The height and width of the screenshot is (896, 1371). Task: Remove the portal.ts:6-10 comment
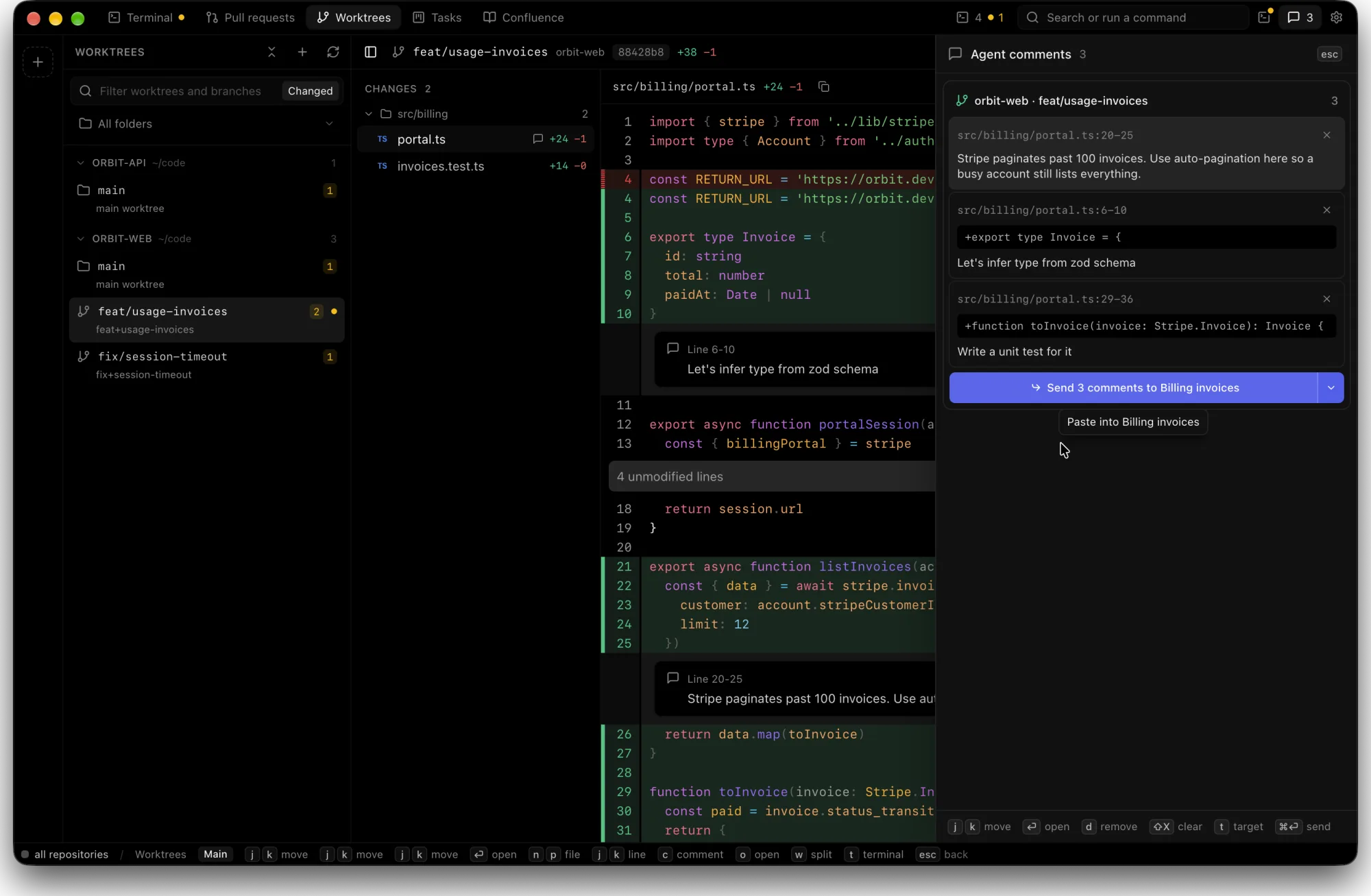pyautogui.click(x=1327, y=210)
